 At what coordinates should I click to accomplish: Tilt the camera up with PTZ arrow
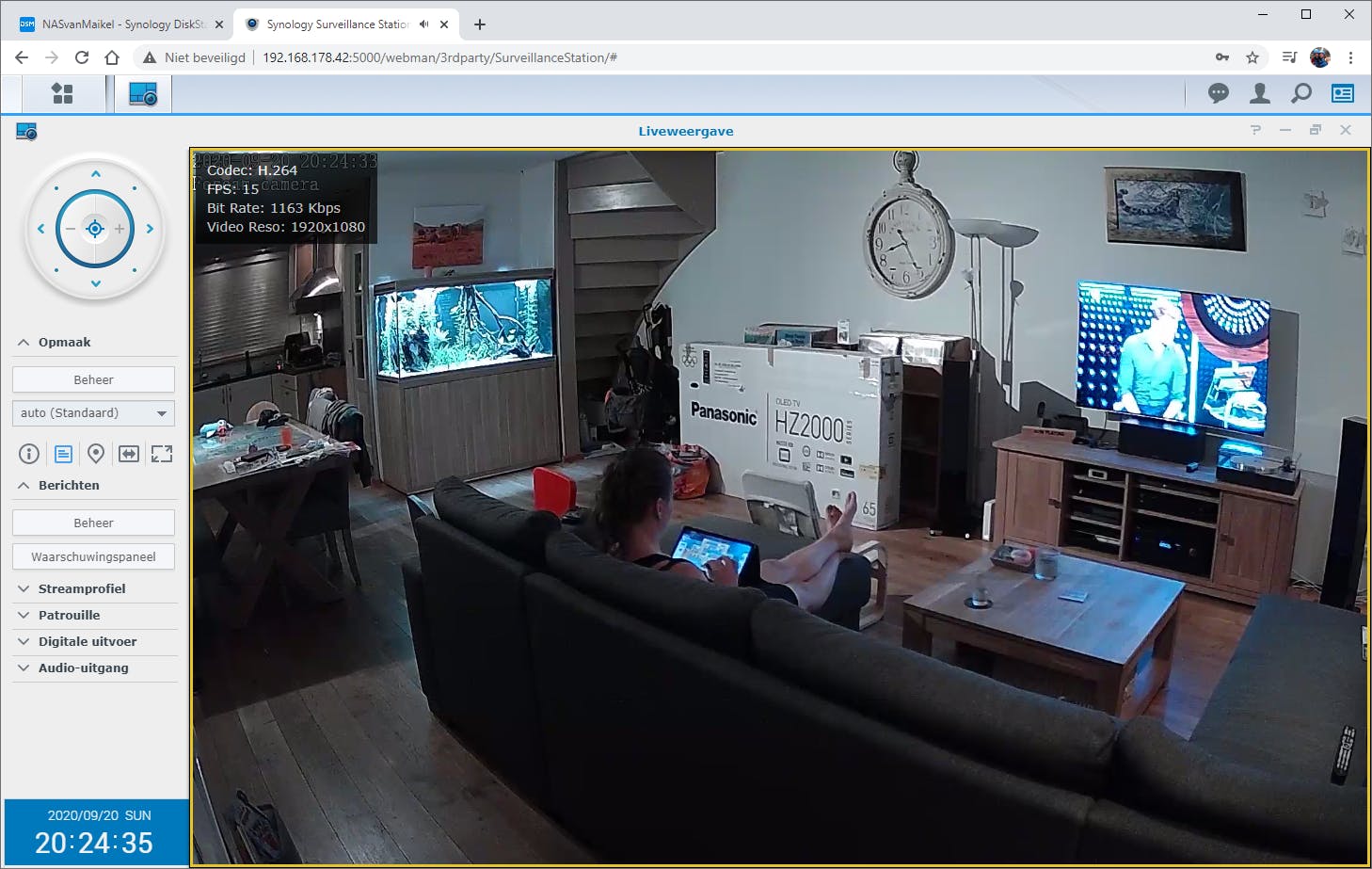pyautogui.click(x=95, y=174)
